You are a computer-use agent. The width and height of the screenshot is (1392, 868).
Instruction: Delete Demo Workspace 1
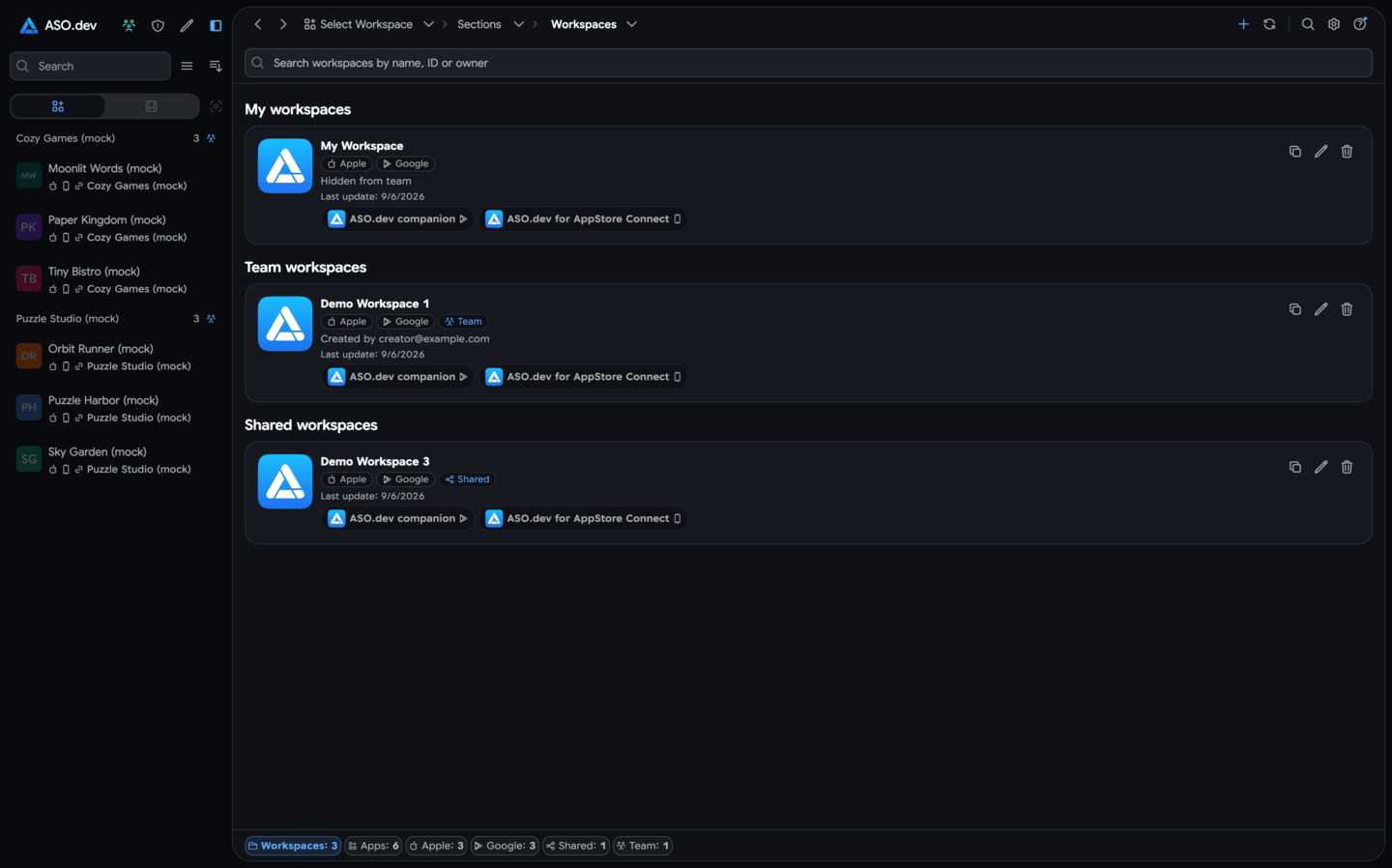1347,309
